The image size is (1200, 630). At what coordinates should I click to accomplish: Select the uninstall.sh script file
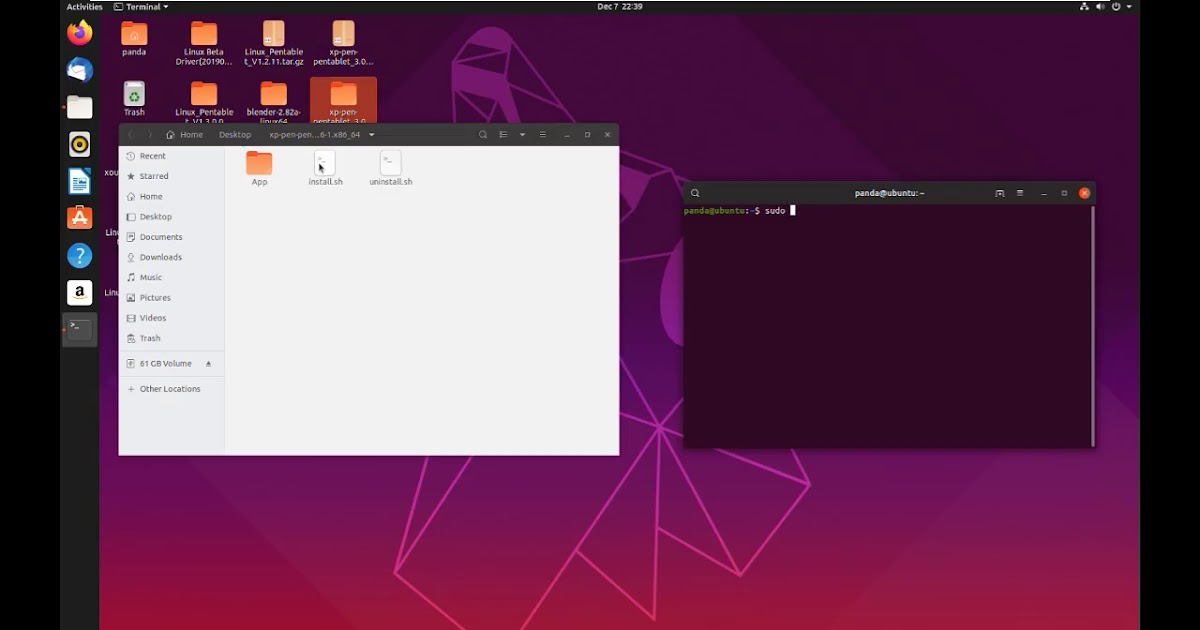(391, 168)
